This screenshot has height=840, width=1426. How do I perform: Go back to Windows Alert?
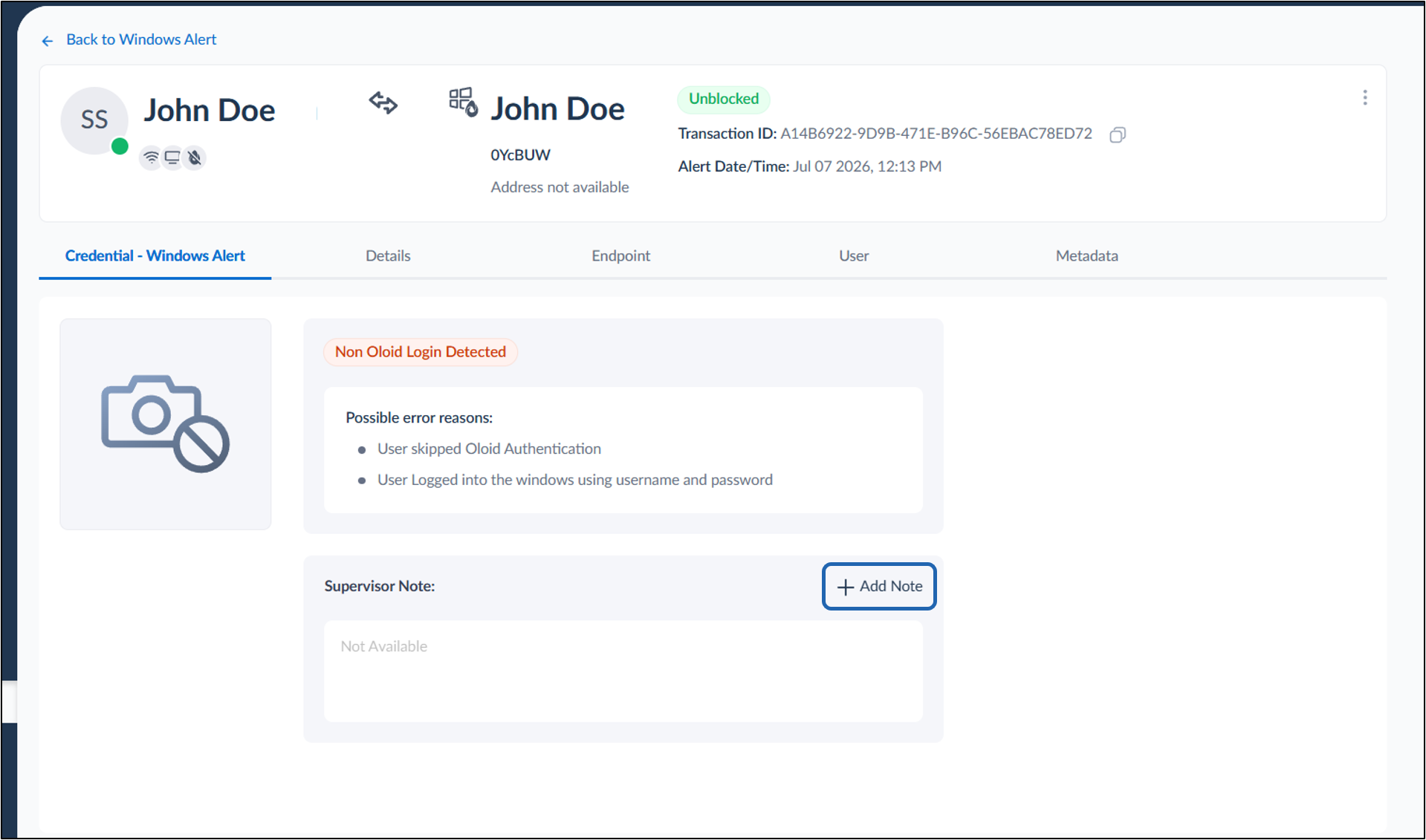(x=129, y=39)
